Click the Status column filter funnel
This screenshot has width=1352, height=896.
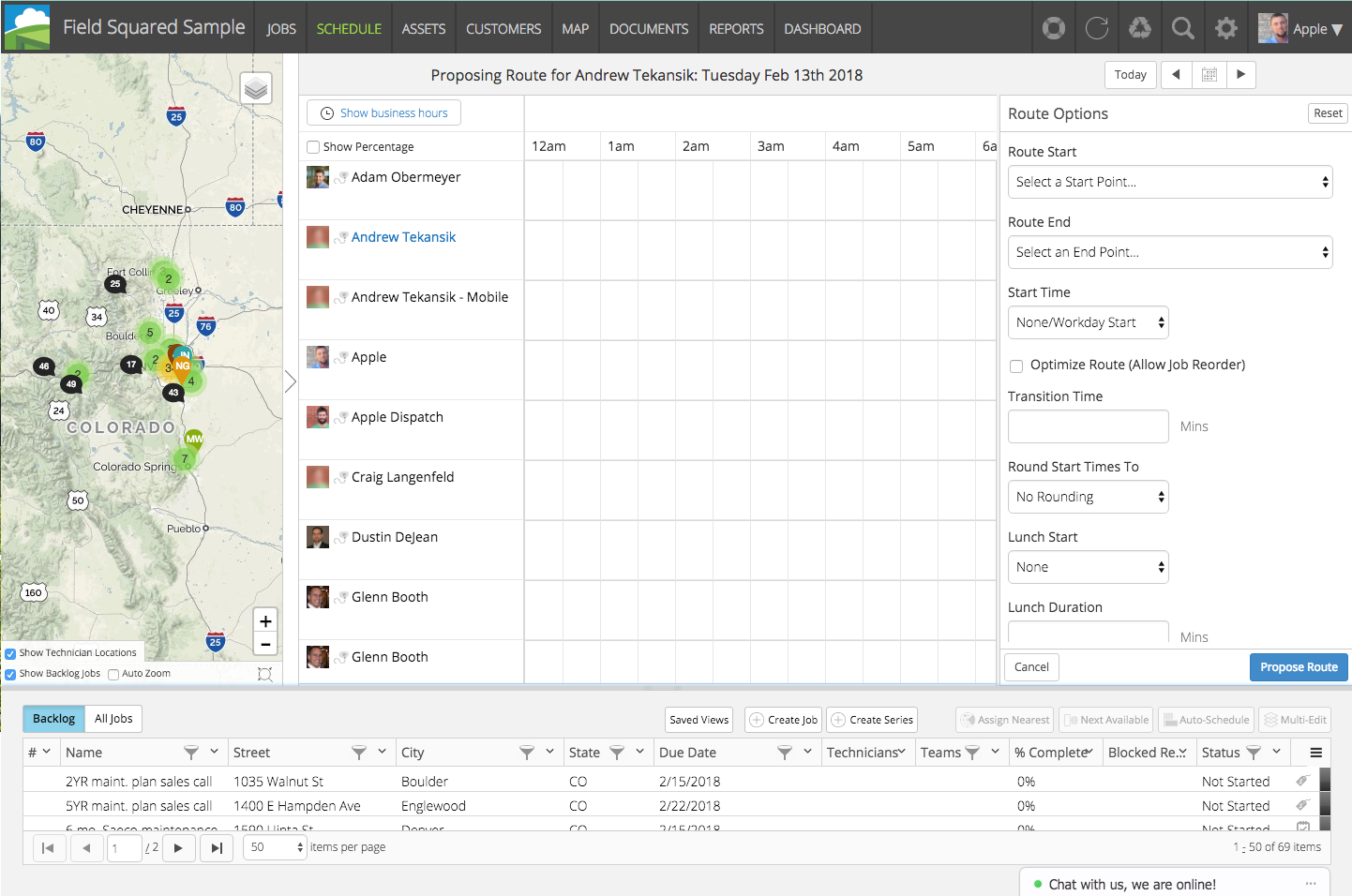[1254, 753]
